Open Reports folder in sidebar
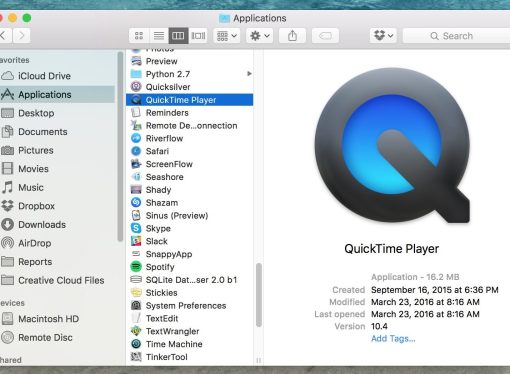 point(57,262)
